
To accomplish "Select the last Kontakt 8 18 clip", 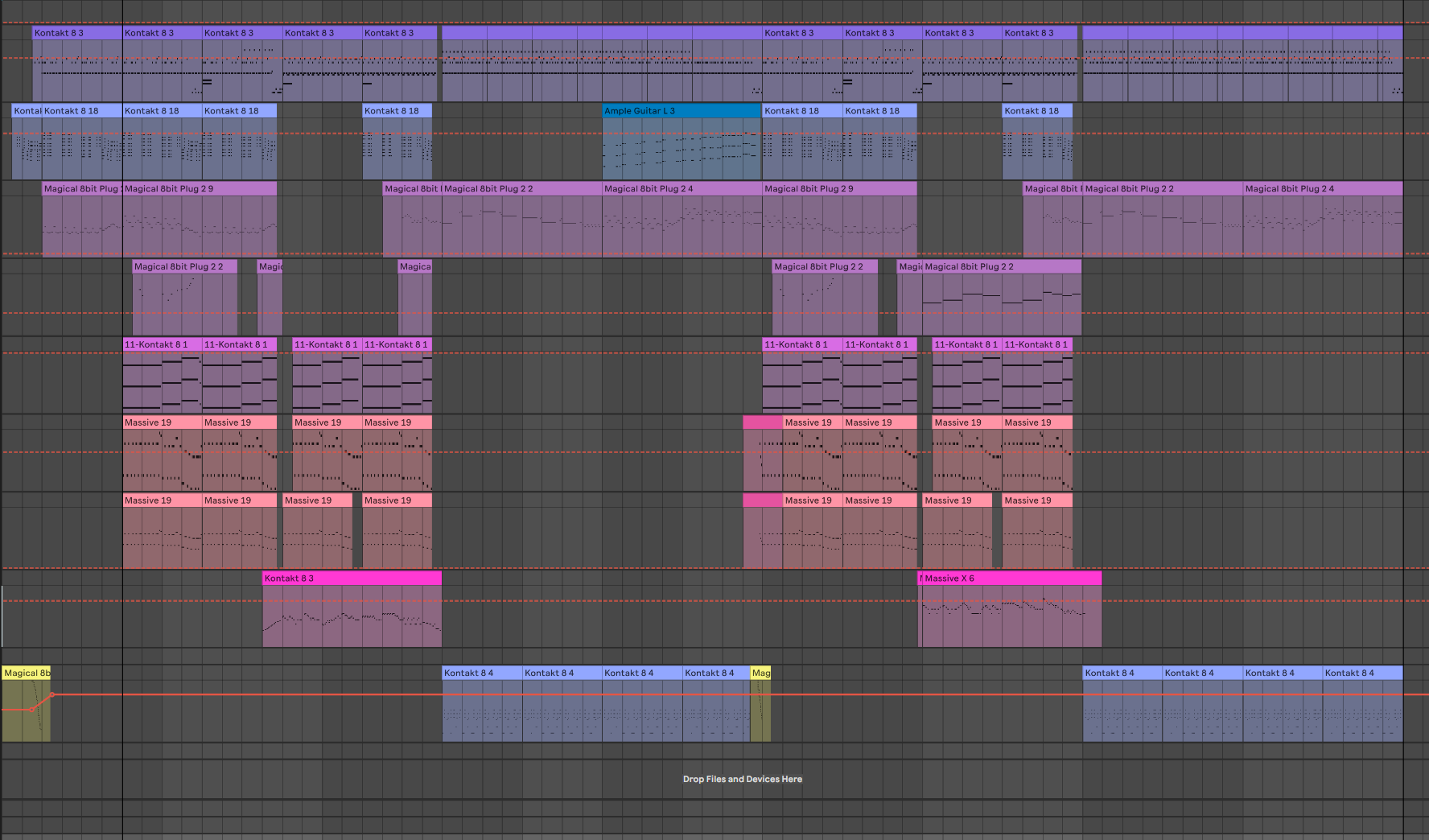I will [x=1037, y=142].
